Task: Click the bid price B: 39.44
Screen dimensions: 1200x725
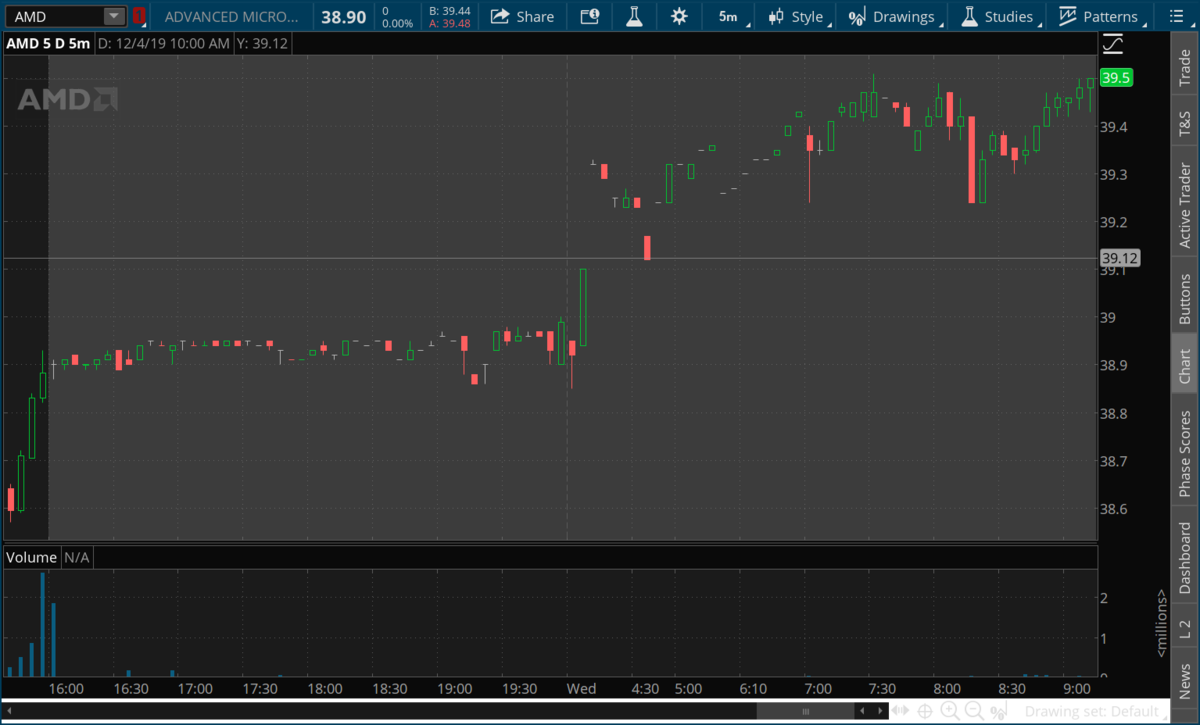Action: click(449, 10)
